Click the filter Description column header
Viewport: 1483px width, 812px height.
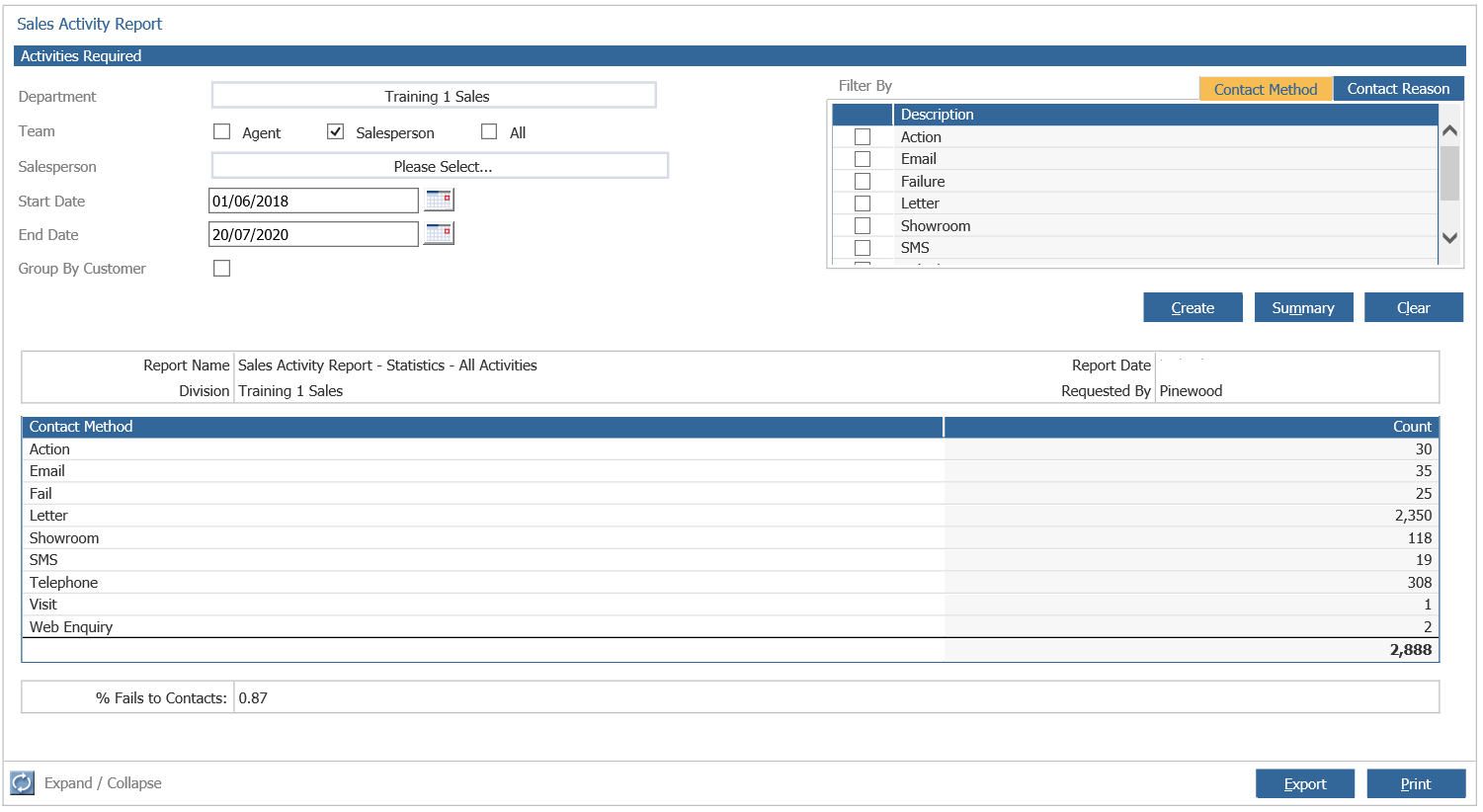coord(1165,115)
